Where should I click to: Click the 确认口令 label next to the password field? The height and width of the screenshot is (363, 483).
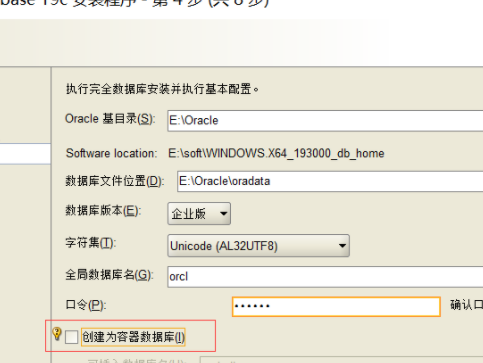[466, 305]
